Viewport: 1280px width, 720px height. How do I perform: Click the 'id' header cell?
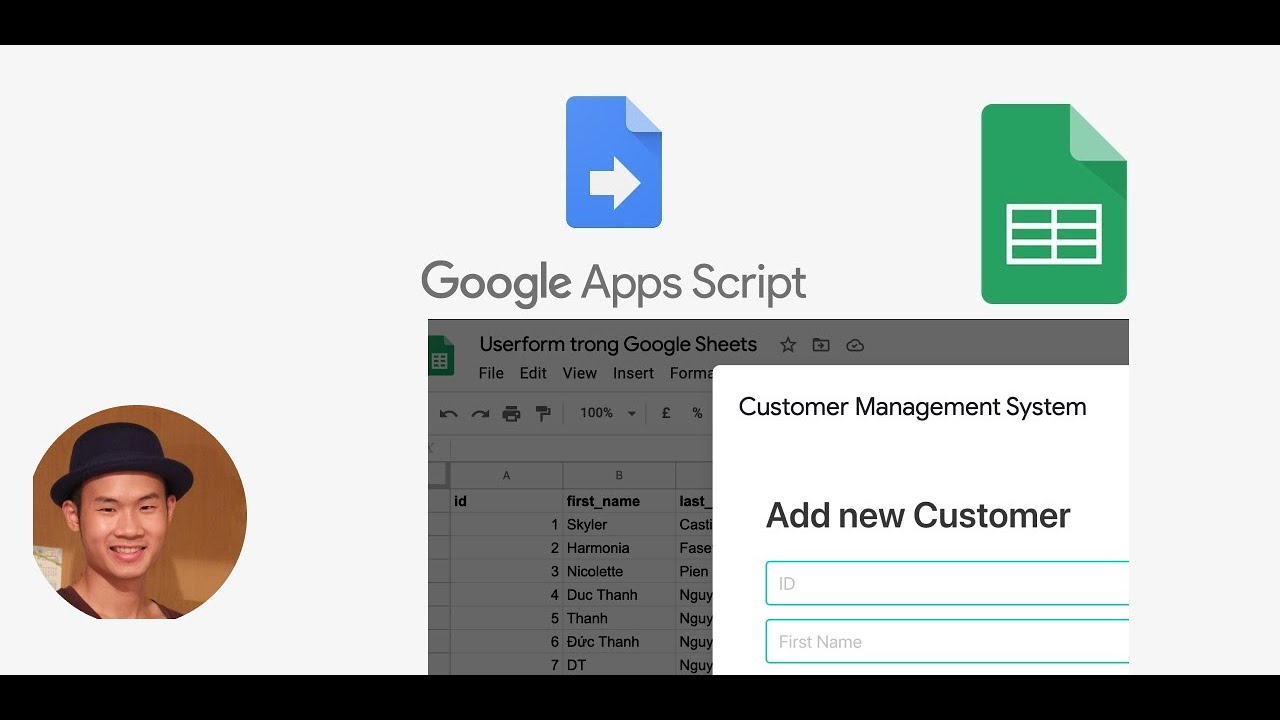click(x=506, y=501)
